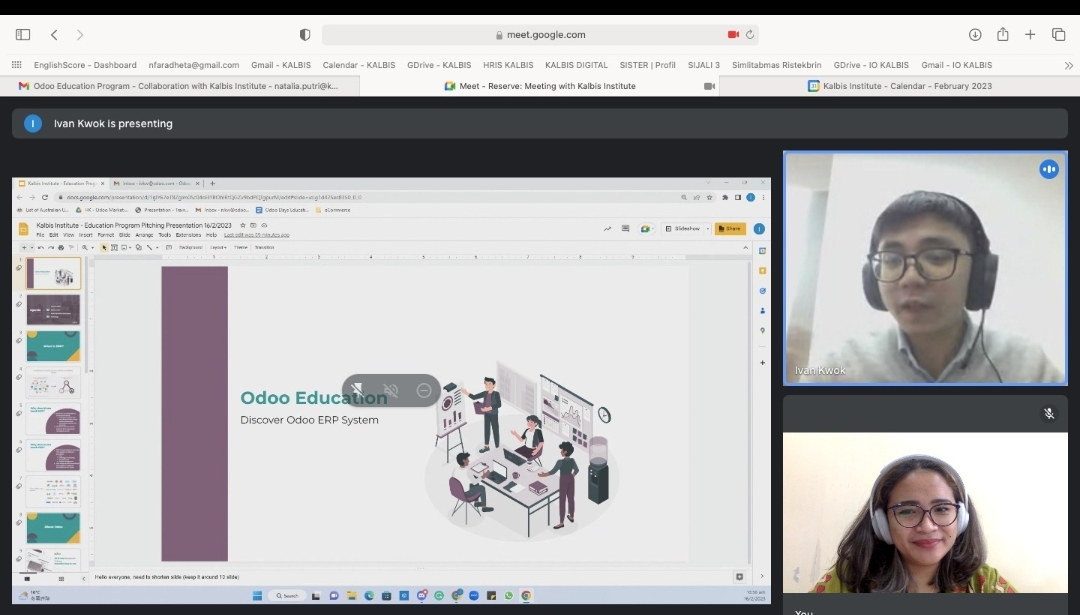Open the HRIS KALBIS bookmark

[508, 65]
